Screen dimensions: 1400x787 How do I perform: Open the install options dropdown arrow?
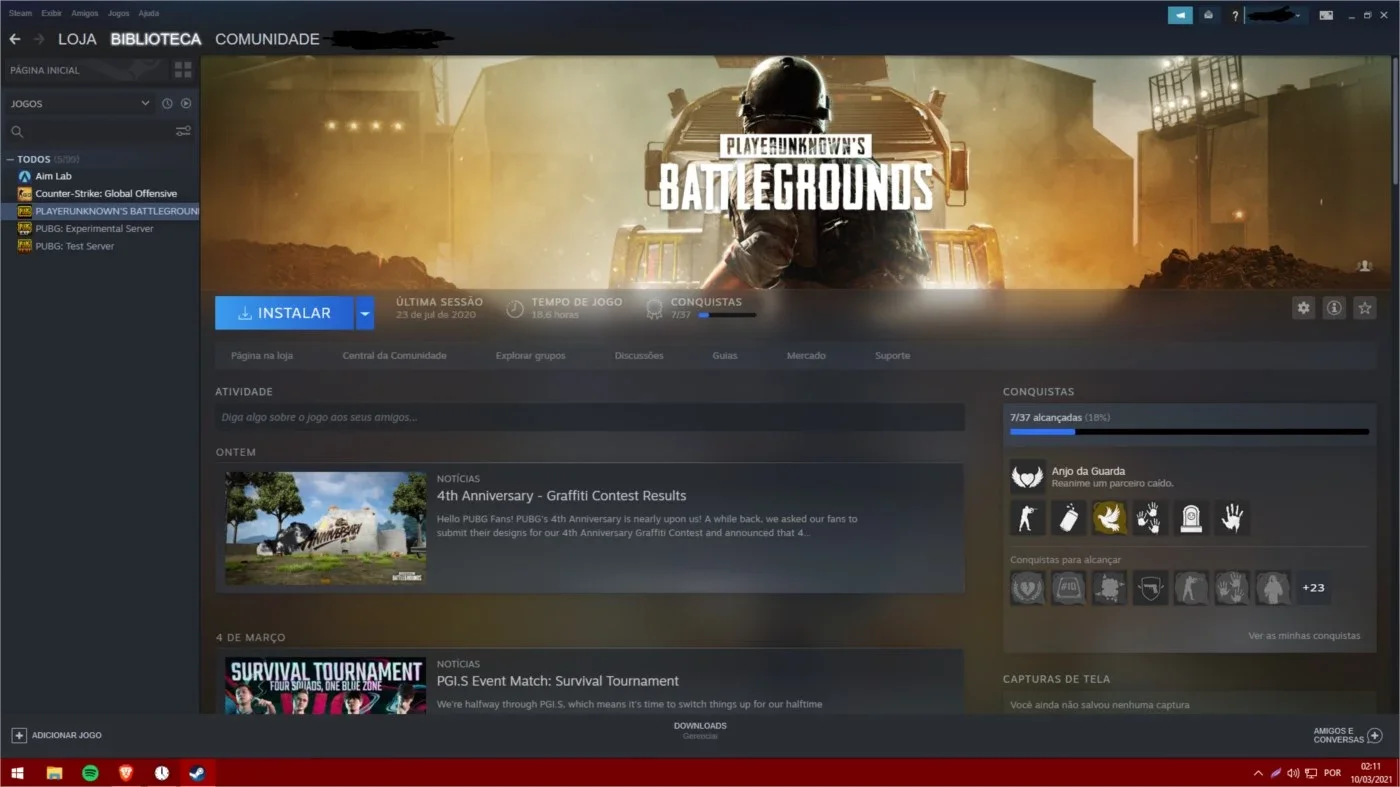(365, 313)
